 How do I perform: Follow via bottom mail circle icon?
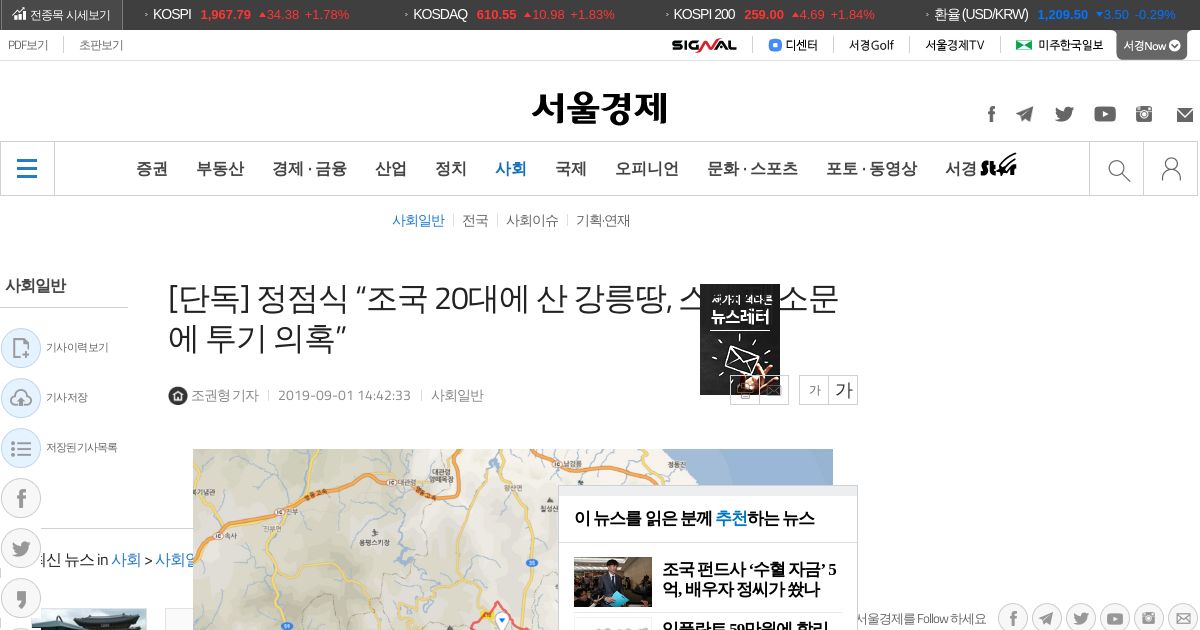1183,618
